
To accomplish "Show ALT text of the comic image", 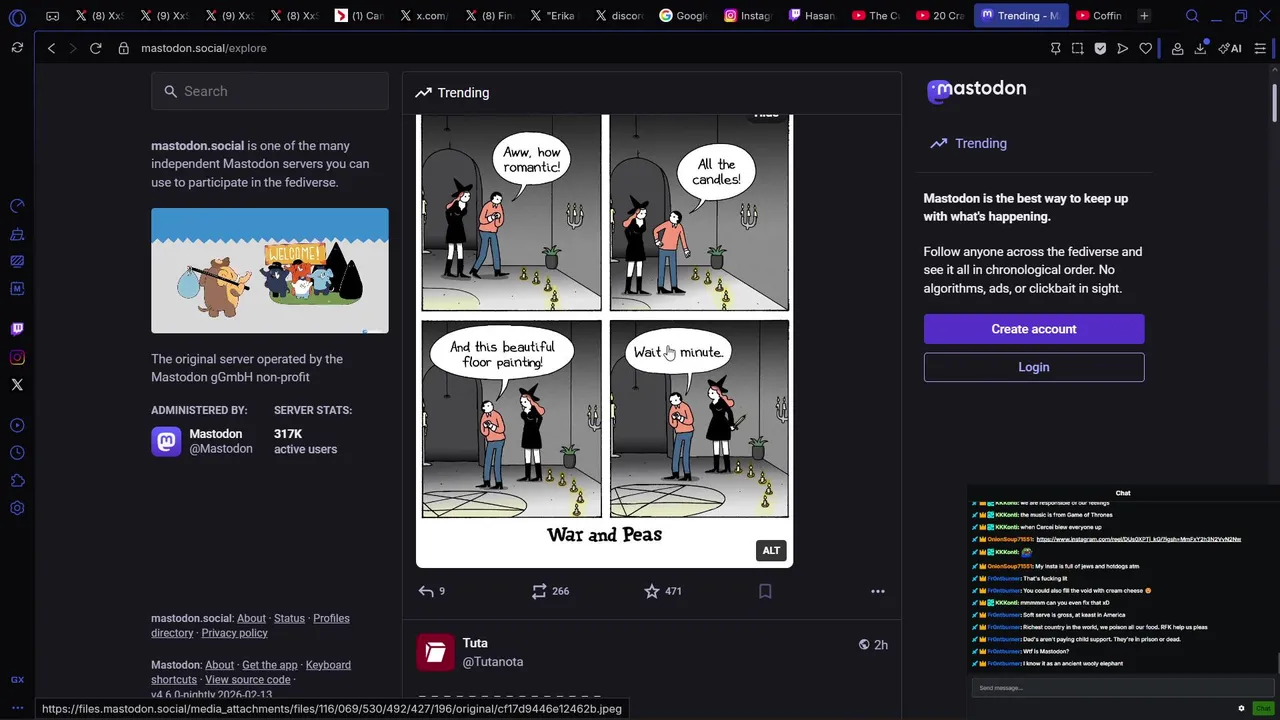I will click(771, 551).
